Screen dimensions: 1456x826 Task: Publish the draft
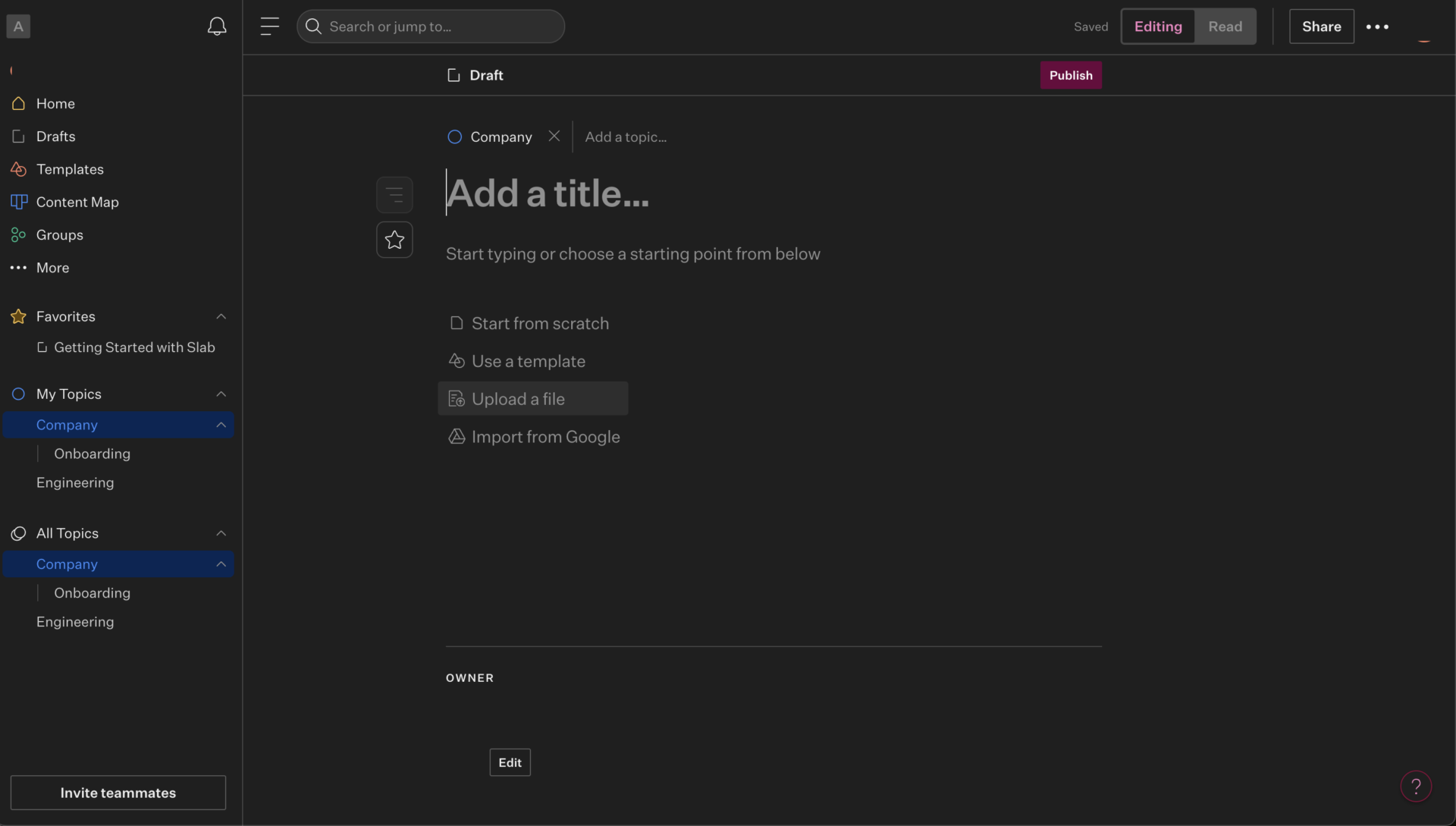point(1071,74)
